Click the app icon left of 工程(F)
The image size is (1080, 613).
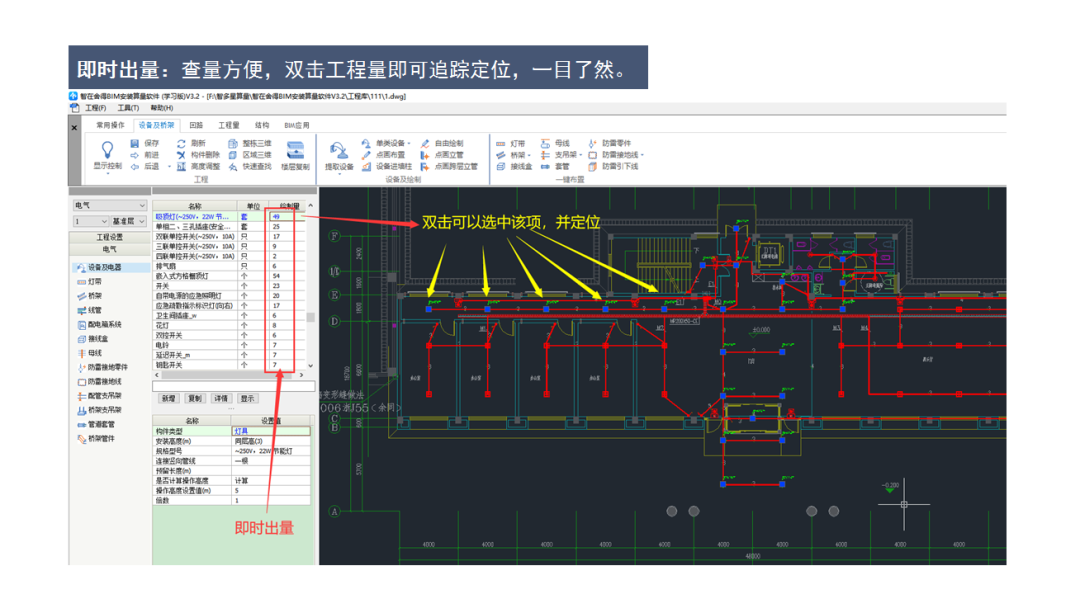[74, 108]
